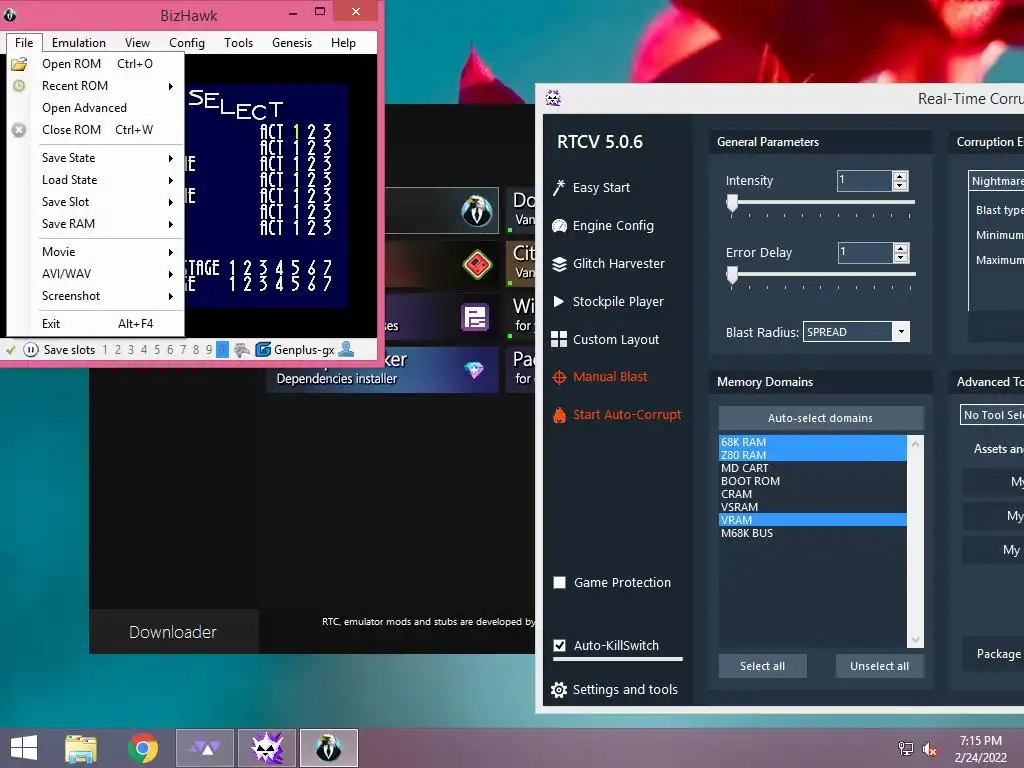Deselect 68K RAM memory domain
1024x768 pixels.
pyautogui.click(x=813, y=442)
